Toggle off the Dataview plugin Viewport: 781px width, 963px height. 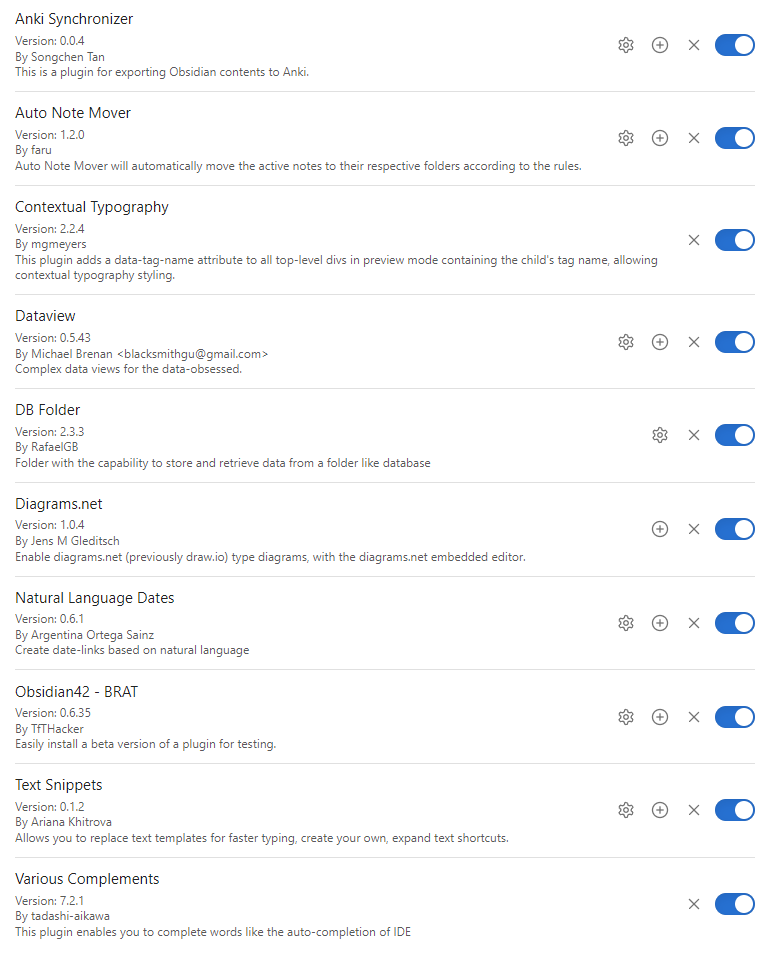click(735, 342)
